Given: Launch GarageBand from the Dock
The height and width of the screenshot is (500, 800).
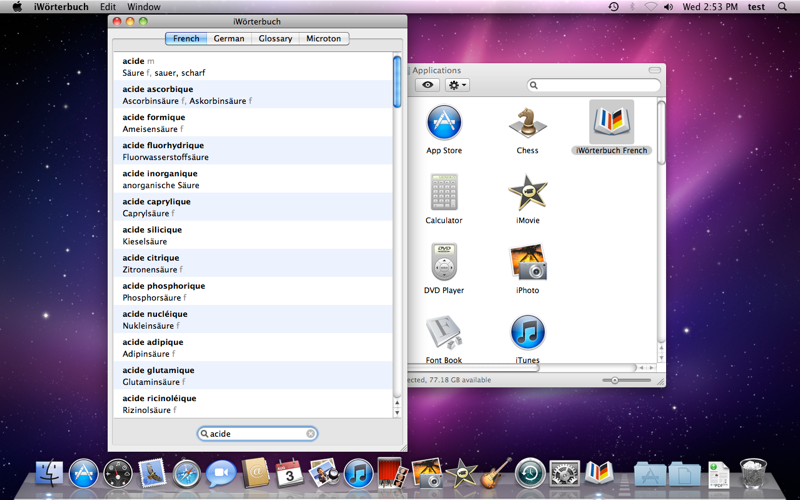Looking at the screenshot, I should [x=495, y=473].
